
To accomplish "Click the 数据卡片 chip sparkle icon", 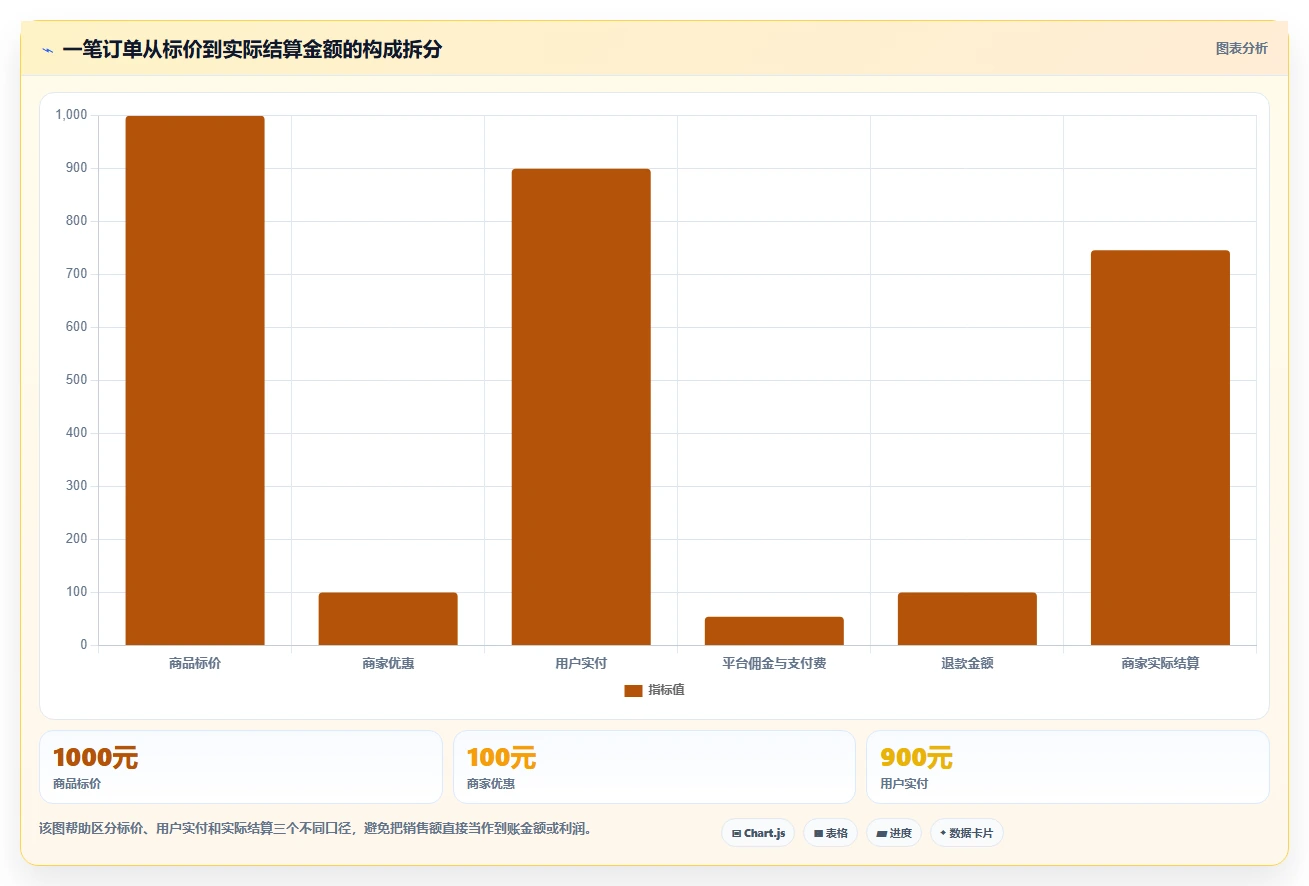I will 943,832.
